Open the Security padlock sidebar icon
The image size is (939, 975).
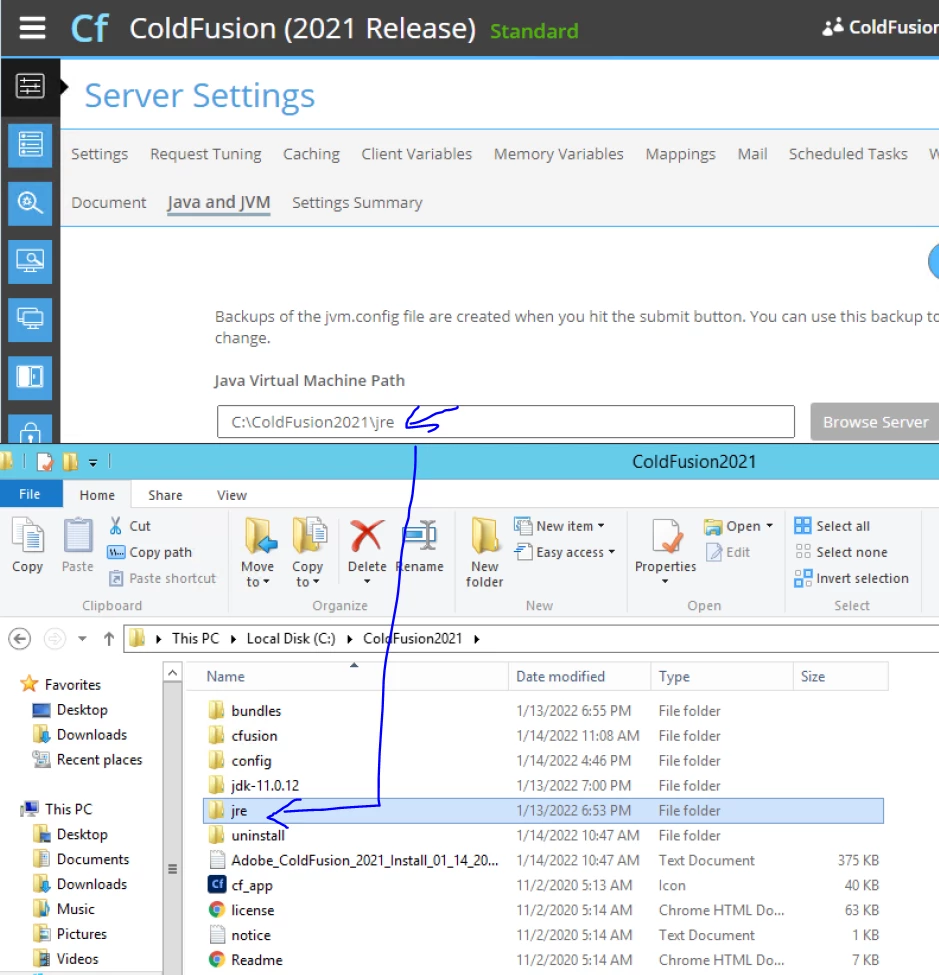click(30, 430)
